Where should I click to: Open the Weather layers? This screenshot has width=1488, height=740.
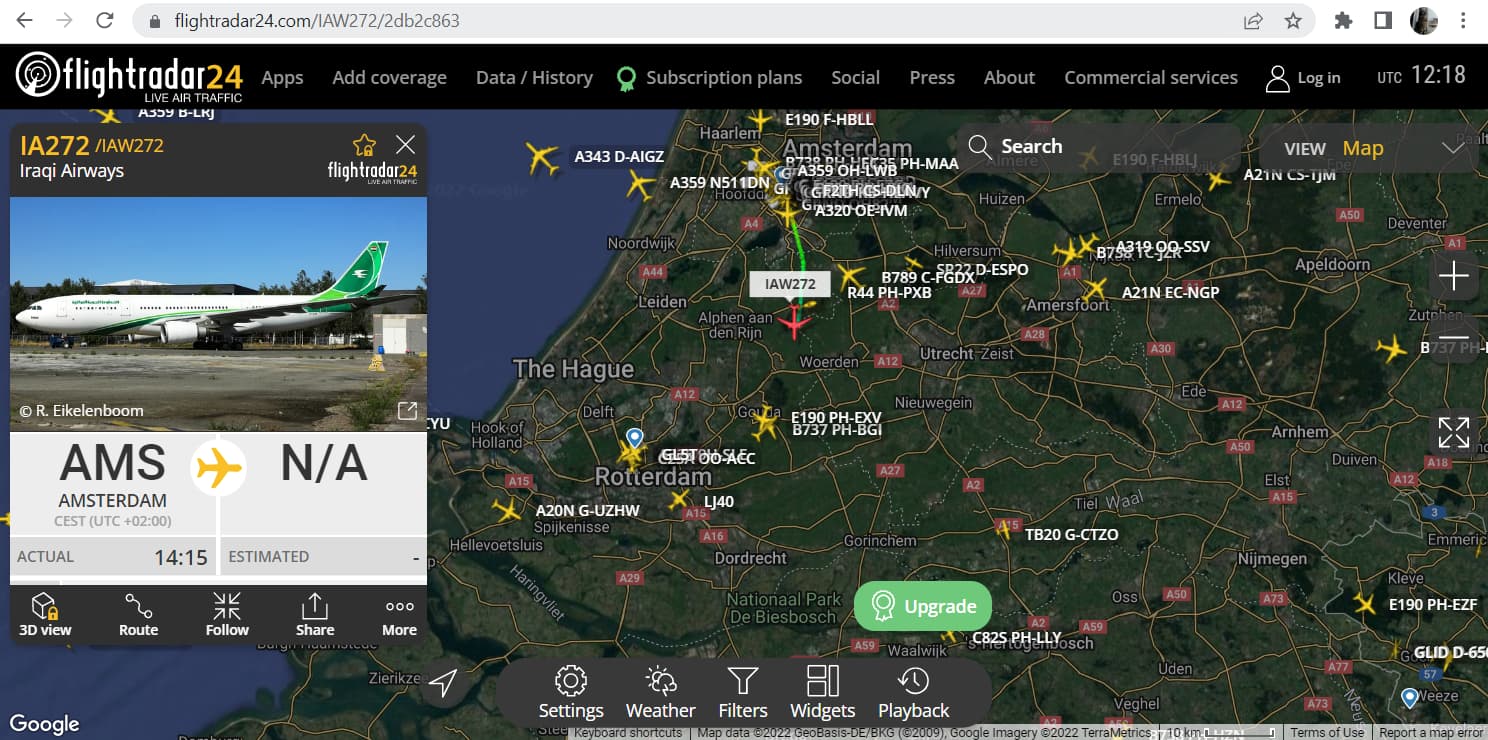tap(660, 693)
